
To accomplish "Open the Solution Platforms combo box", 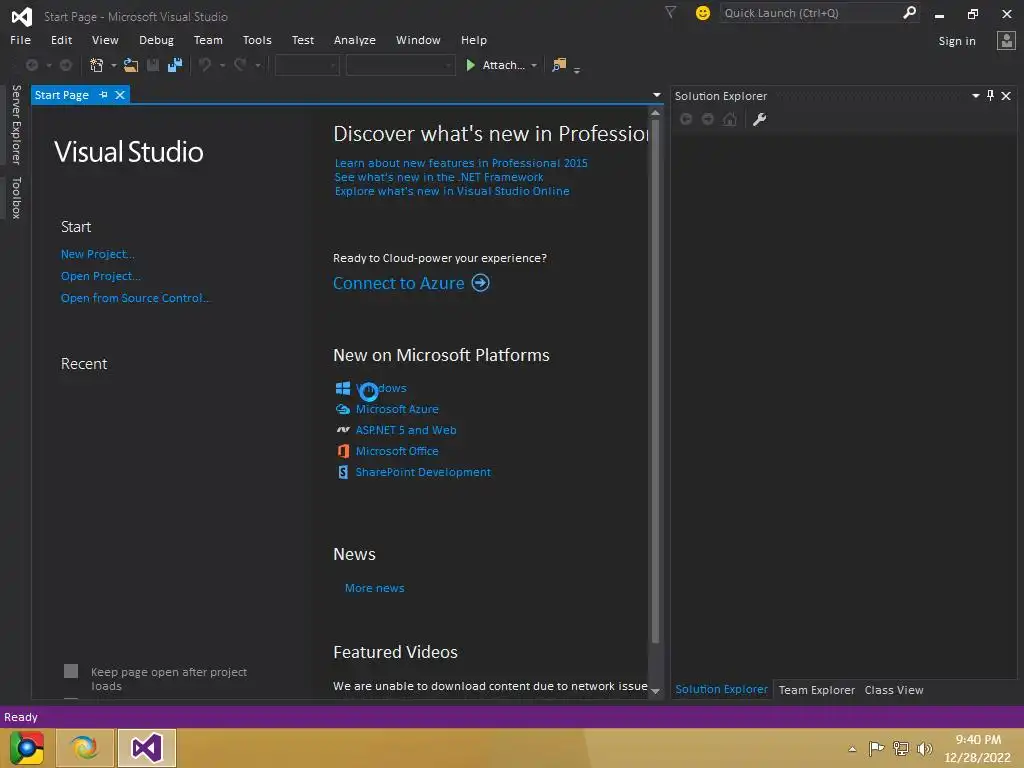I will tap(400, 65).
